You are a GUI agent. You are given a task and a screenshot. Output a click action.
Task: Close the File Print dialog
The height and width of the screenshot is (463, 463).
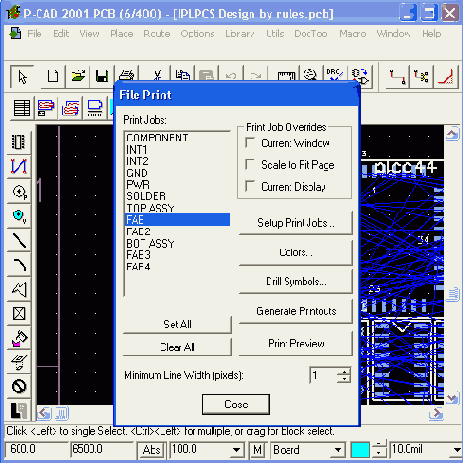(236, 404)
